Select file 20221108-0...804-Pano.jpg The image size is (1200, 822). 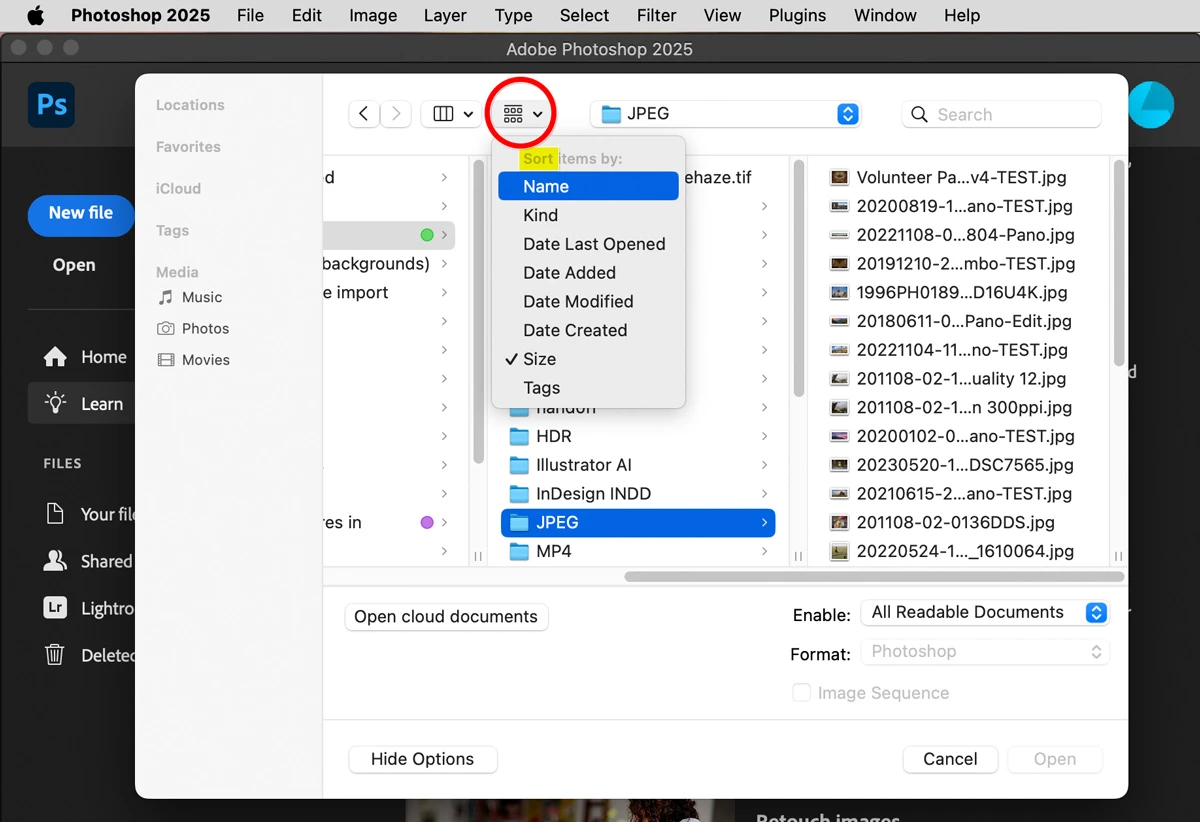(952, 235)
